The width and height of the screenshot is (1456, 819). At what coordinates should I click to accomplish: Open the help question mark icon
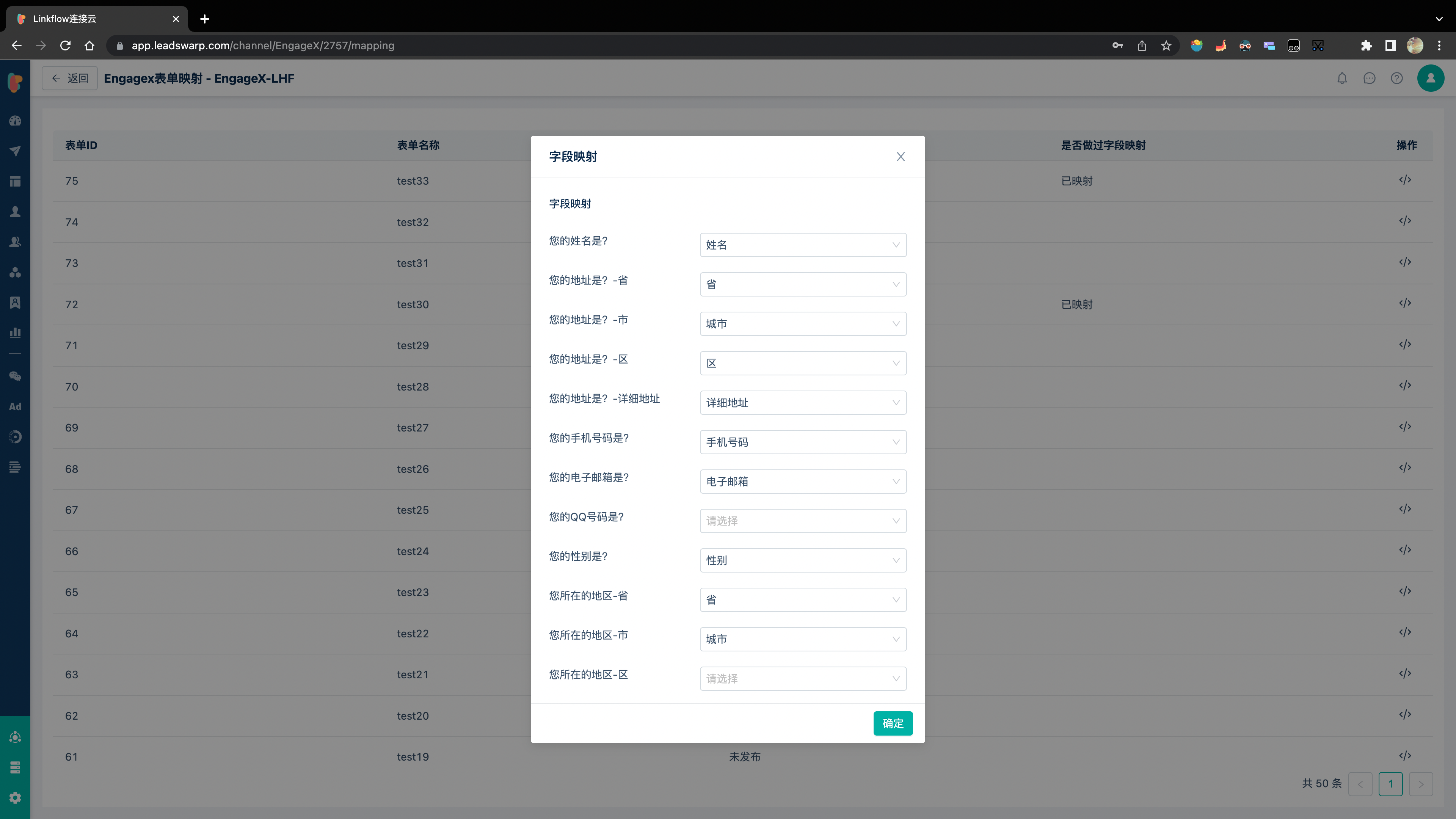tap(1396, 78)
